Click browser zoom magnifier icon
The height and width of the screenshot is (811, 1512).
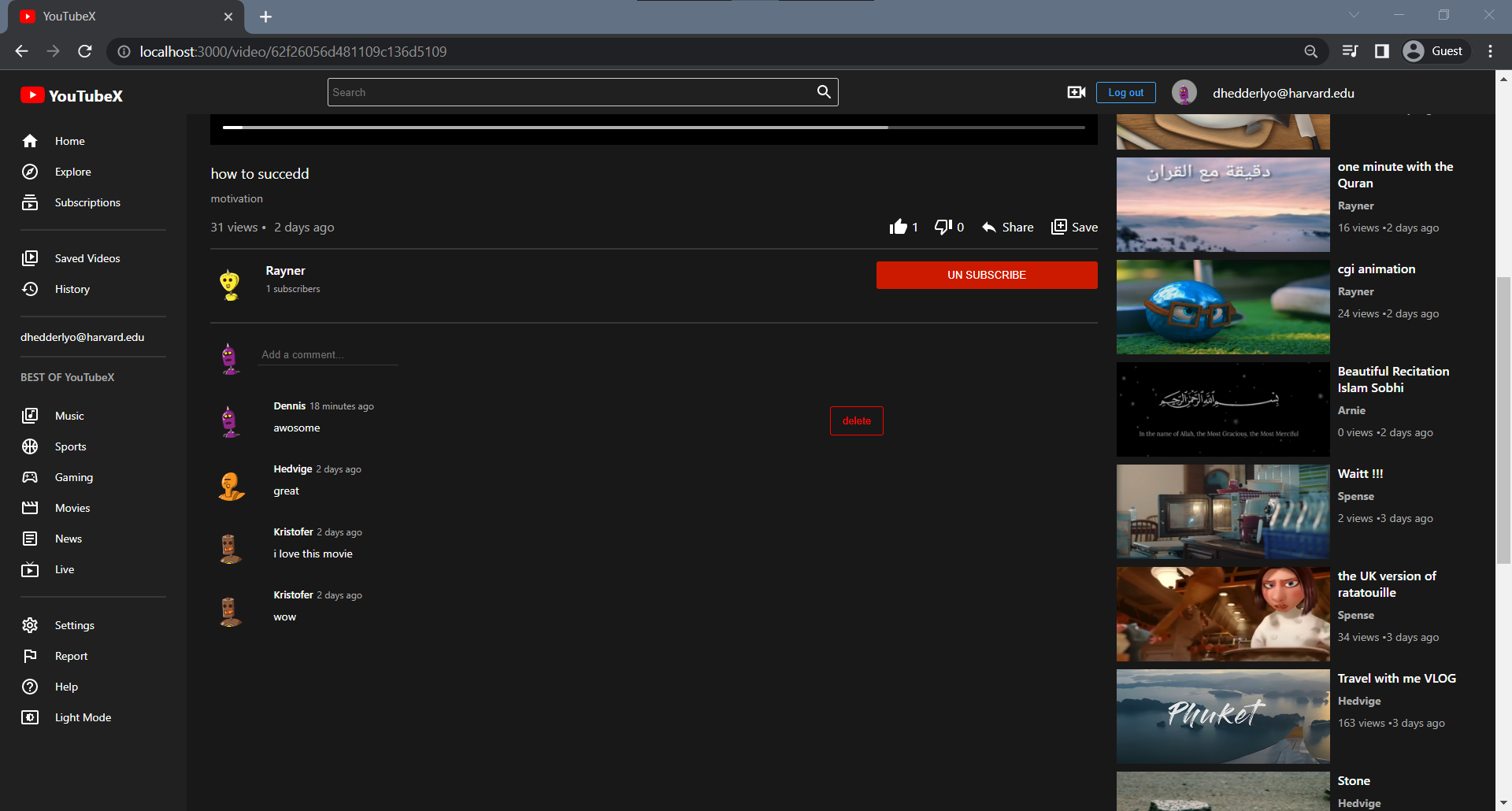point(1310,51)
